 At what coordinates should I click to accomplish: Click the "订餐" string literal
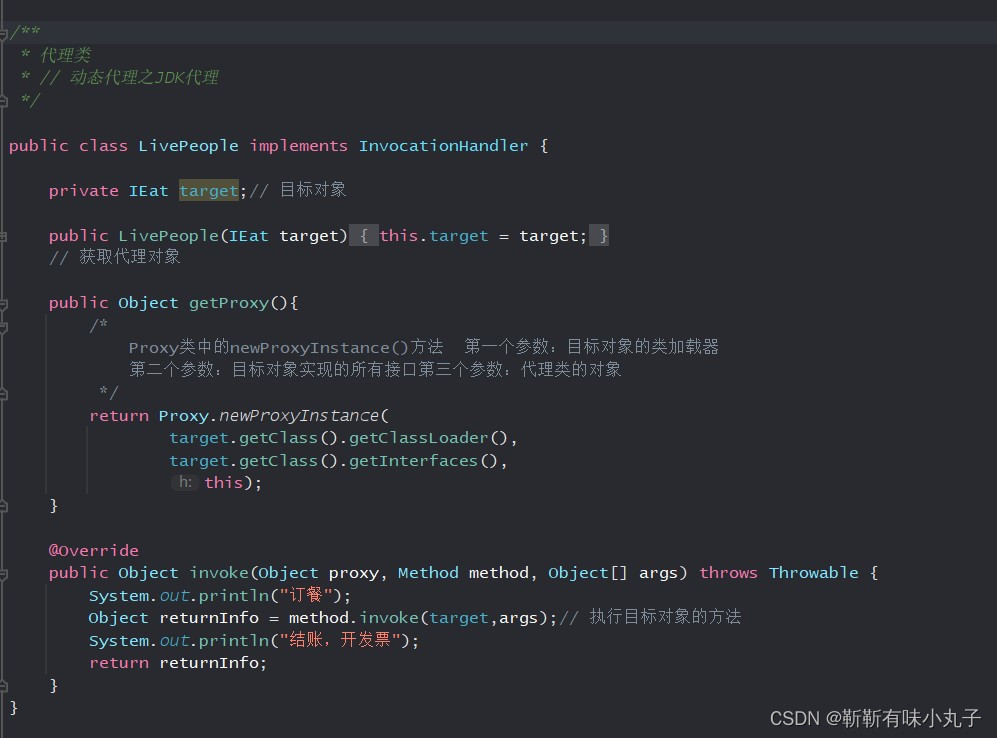click(306, 595)
